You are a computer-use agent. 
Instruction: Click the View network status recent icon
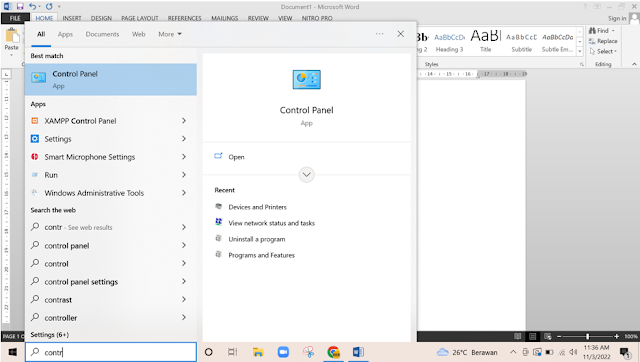(x=219, y=222)
